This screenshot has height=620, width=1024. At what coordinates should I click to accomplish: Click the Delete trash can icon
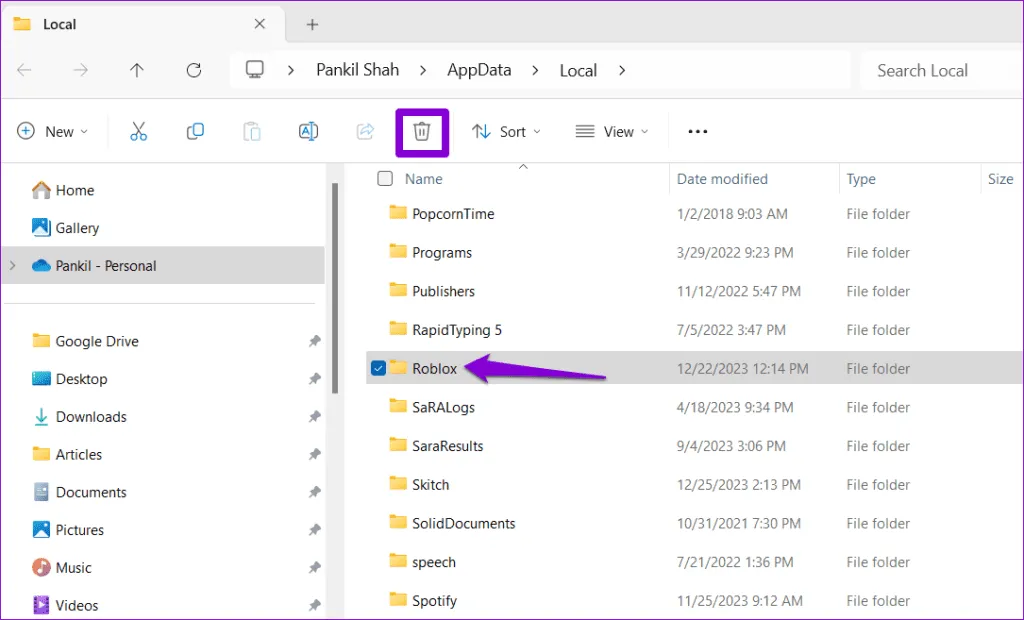422,132
